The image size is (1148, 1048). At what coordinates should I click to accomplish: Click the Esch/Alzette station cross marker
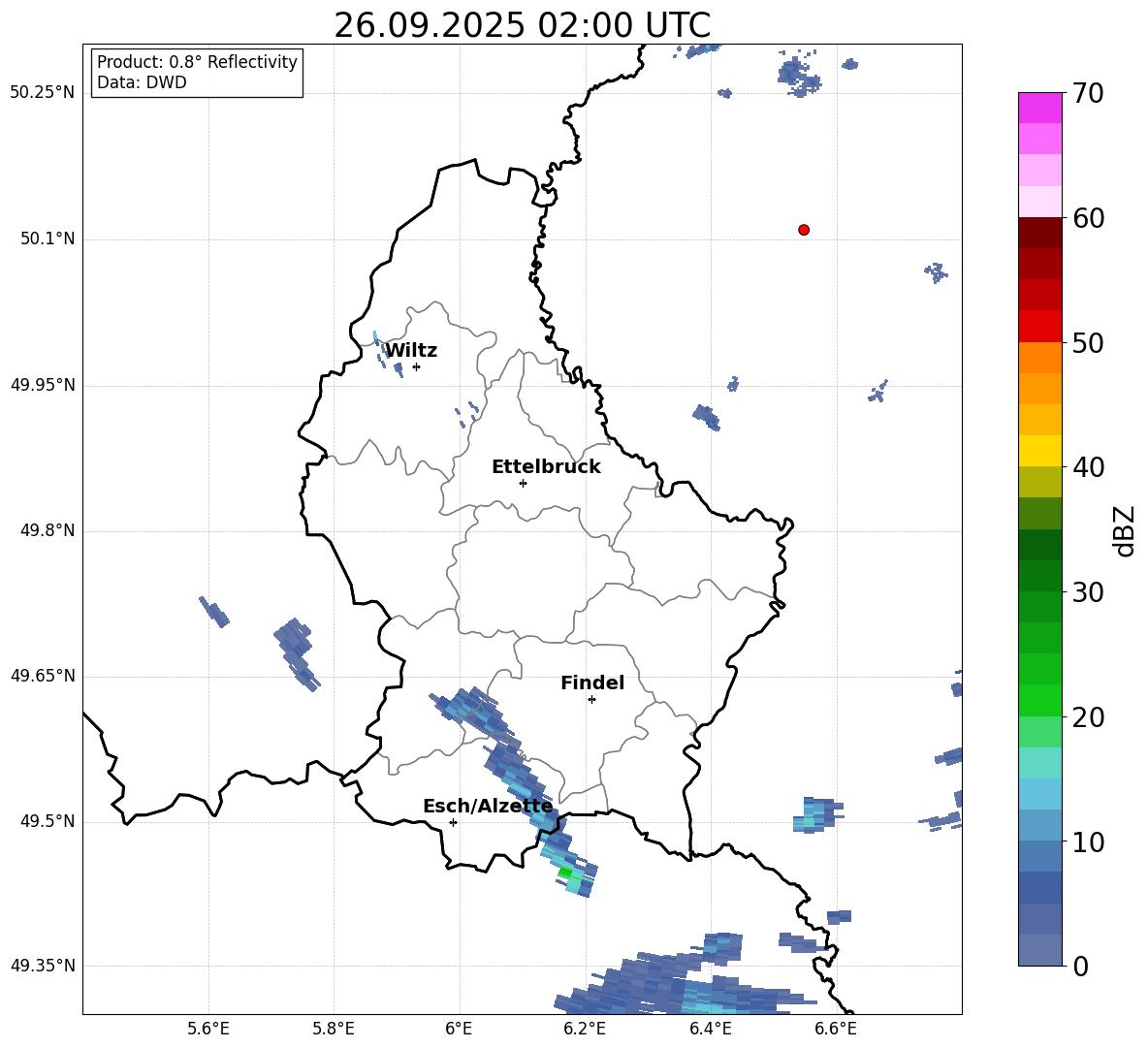pos(453,822)
